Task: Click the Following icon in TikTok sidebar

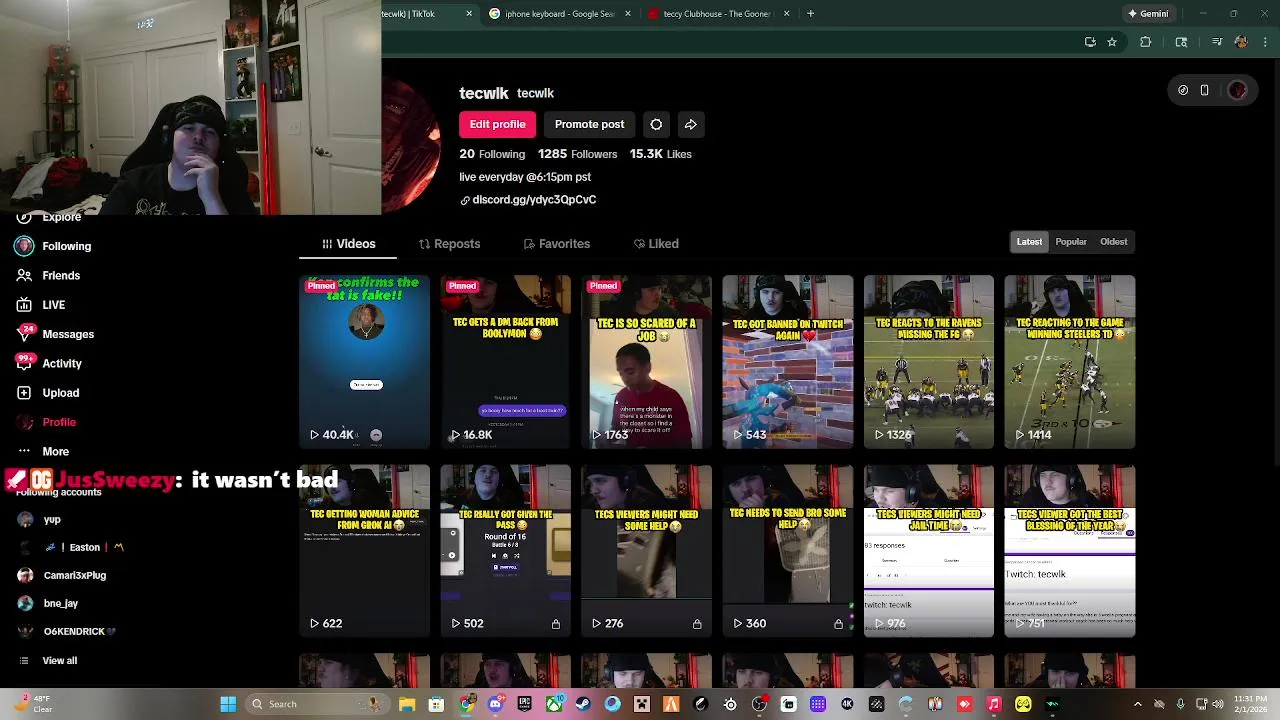Action: (x=23, y=246)
